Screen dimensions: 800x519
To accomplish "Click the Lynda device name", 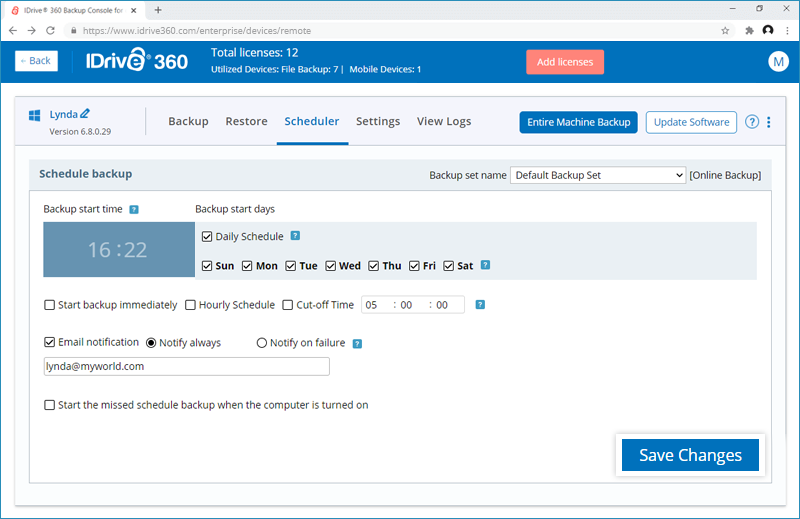I will click(63, 114).
